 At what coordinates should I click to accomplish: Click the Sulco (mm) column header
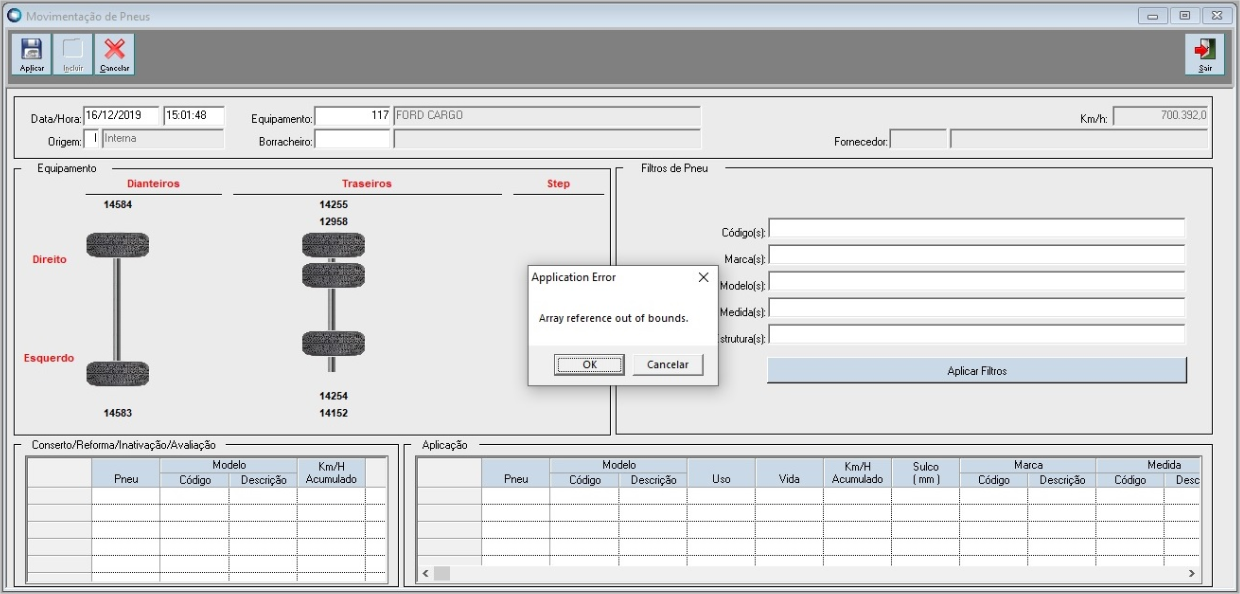pos(925,473)
